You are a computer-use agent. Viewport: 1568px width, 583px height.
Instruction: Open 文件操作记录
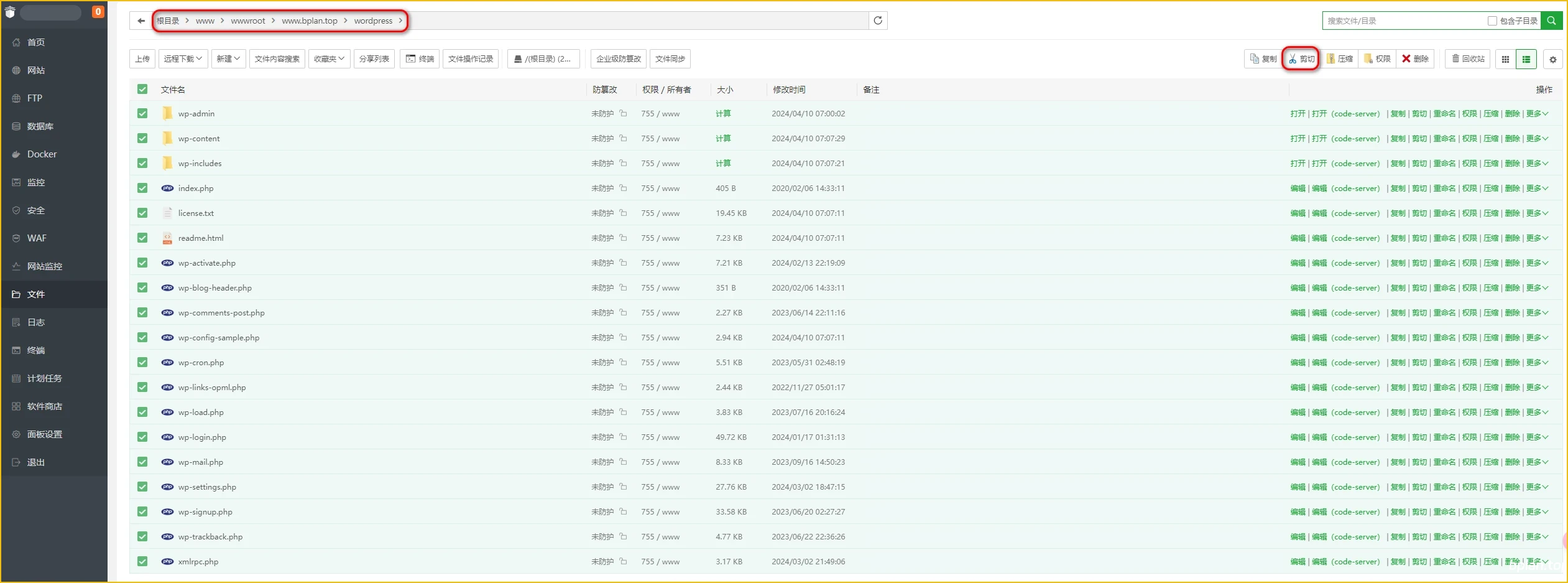[471, 58]
